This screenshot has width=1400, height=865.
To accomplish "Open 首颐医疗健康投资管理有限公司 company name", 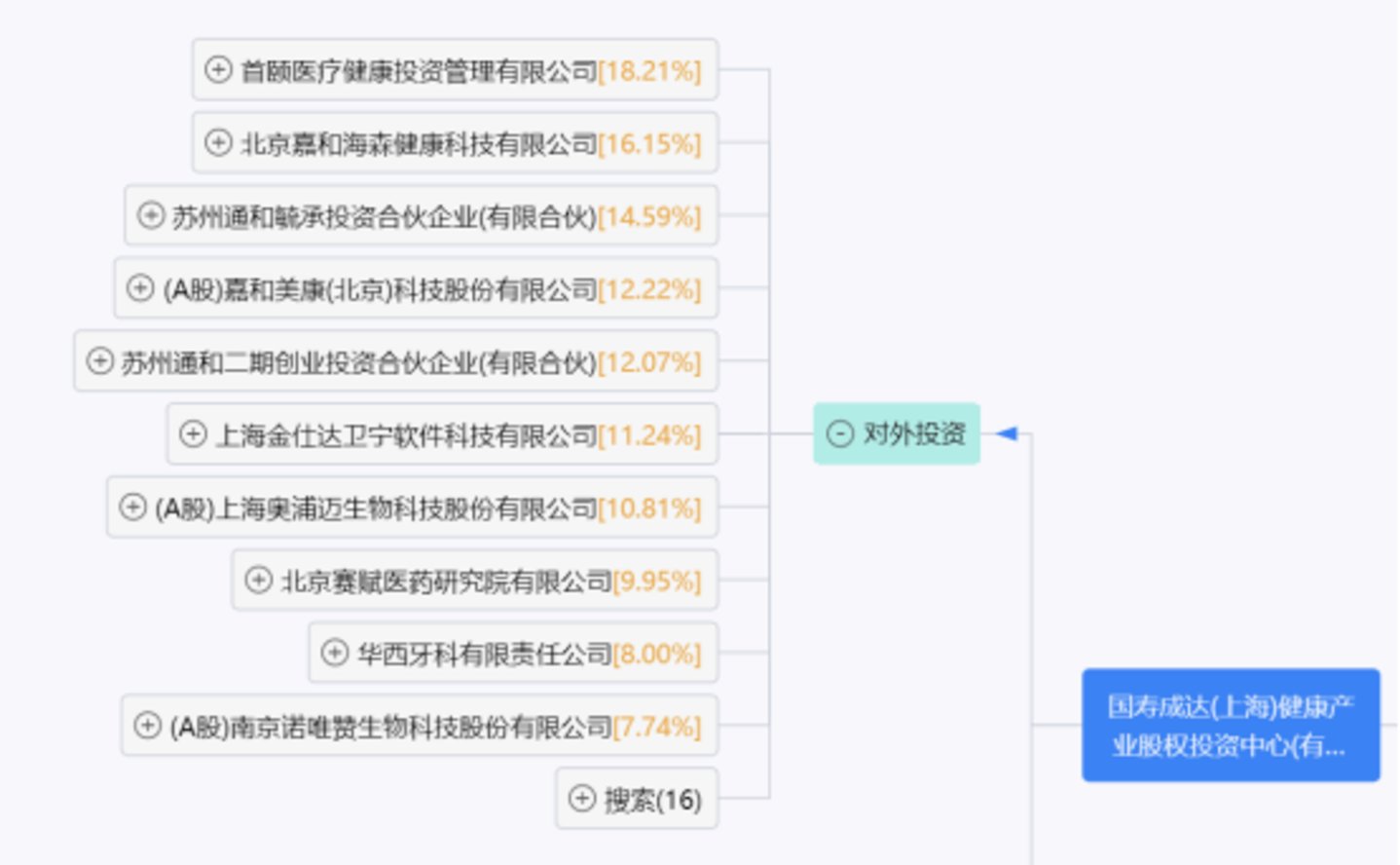I will click(x=419, y=70).
